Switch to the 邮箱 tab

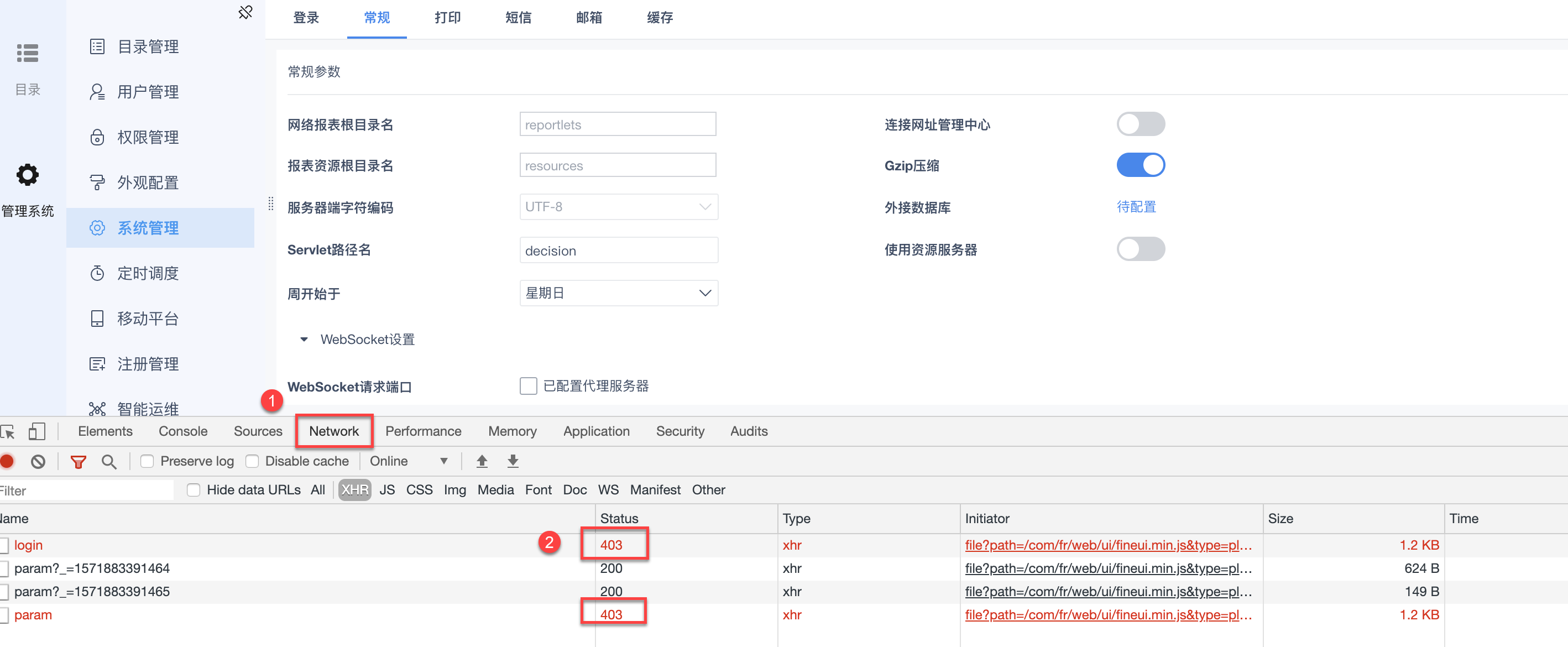tap(589, 18)
